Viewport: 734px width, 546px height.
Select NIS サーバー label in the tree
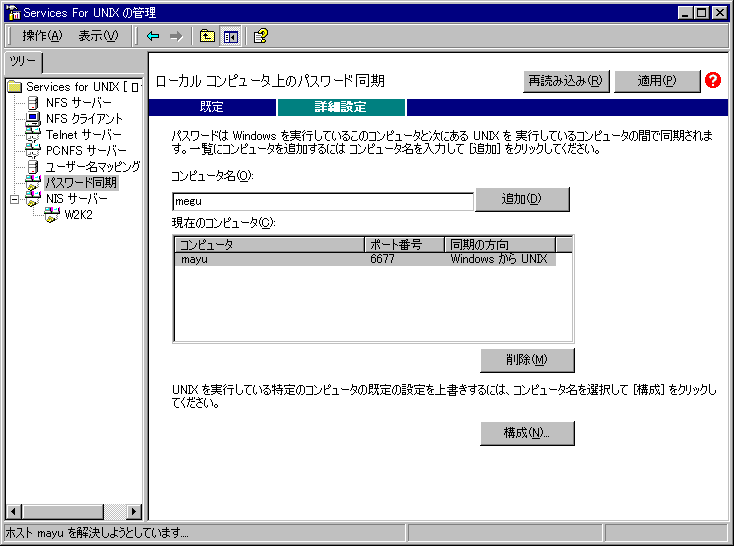[77, 199]
